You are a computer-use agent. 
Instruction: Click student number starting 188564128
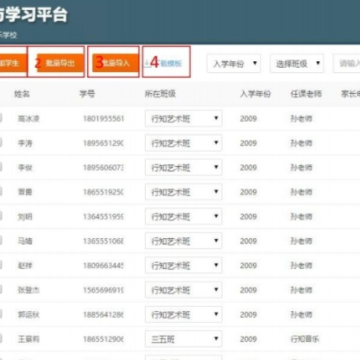tap(103, 315)
